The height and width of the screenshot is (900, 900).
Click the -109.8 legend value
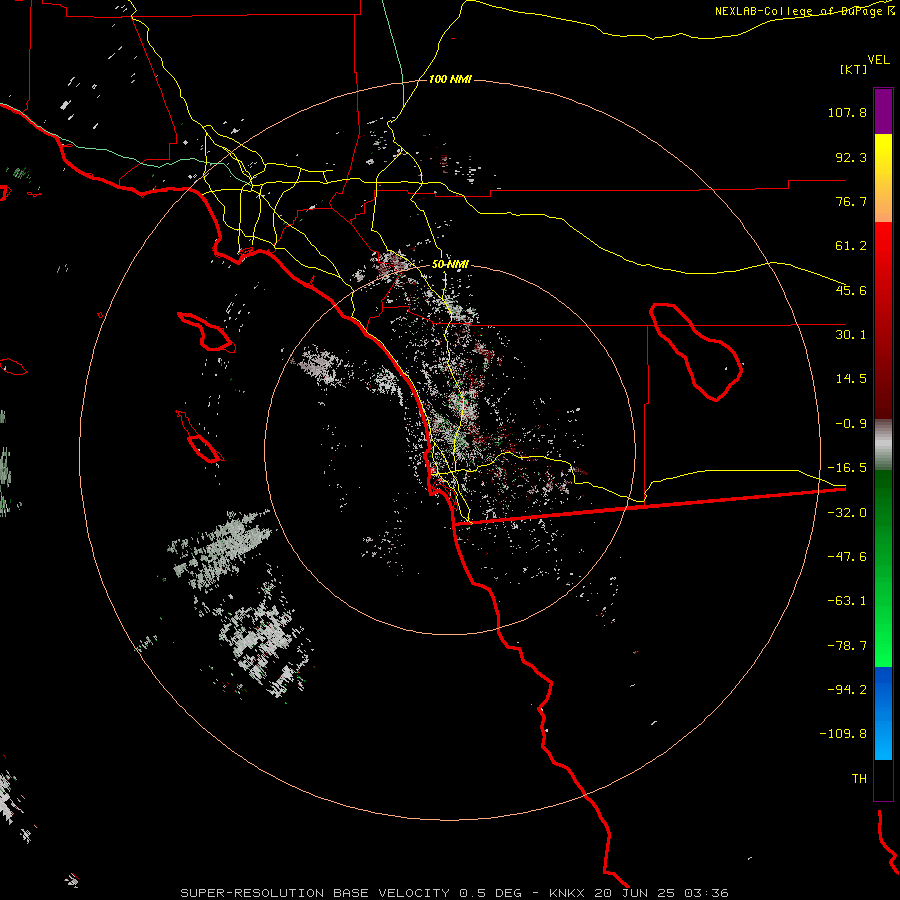[843, 734]
